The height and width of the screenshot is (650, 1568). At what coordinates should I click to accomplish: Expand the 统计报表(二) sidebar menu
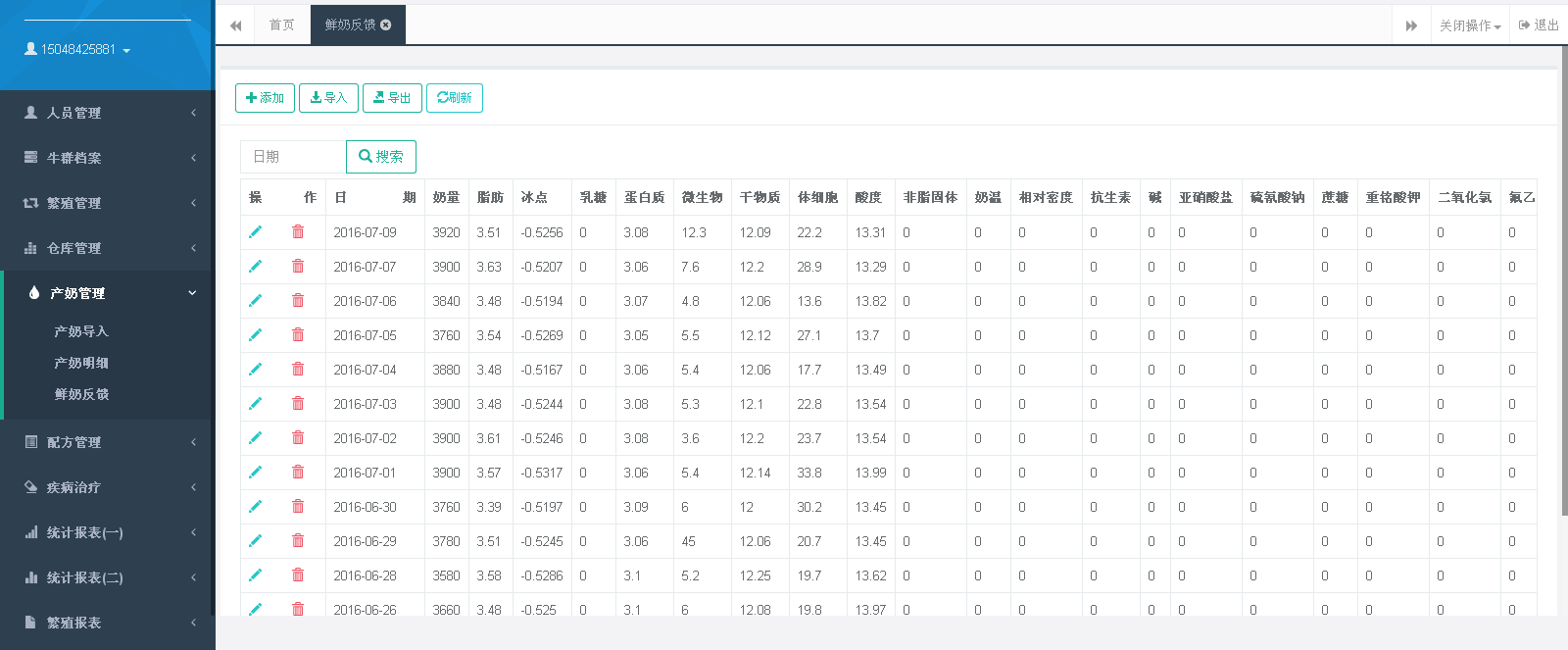108,577
